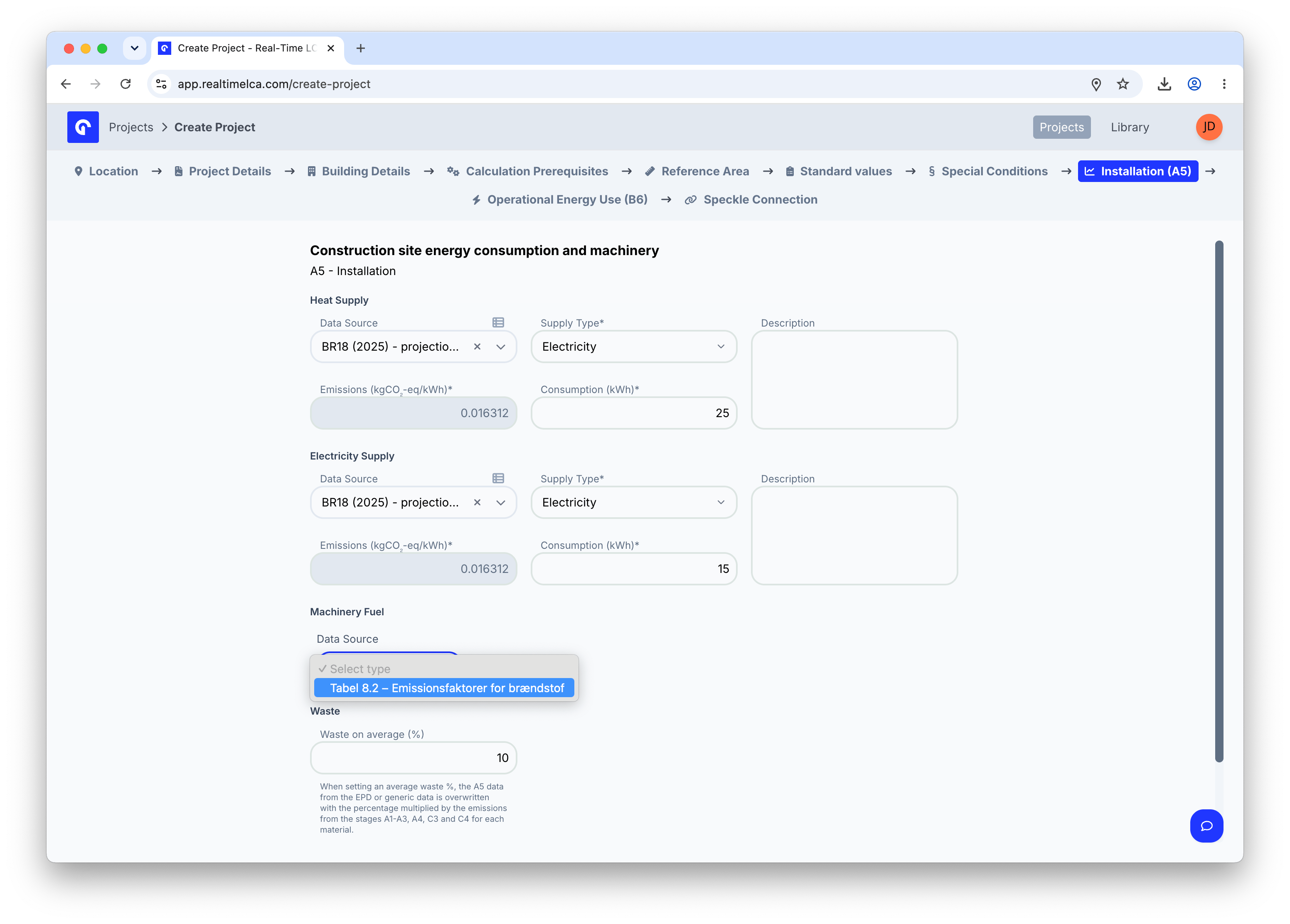1290x924 pixels.
Task: Click Heat Supply description box
Action: [x=854, y=379]
